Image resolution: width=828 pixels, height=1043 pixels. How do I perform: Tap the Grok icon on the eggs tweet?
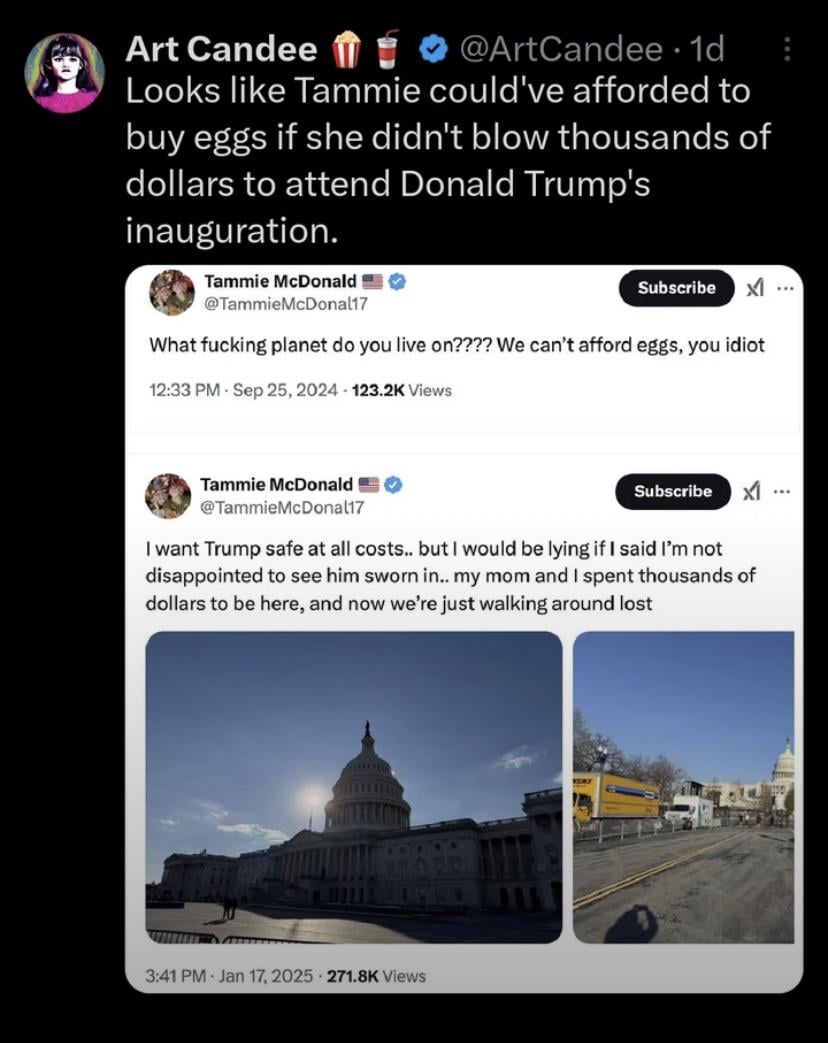(x=755, y=288)
